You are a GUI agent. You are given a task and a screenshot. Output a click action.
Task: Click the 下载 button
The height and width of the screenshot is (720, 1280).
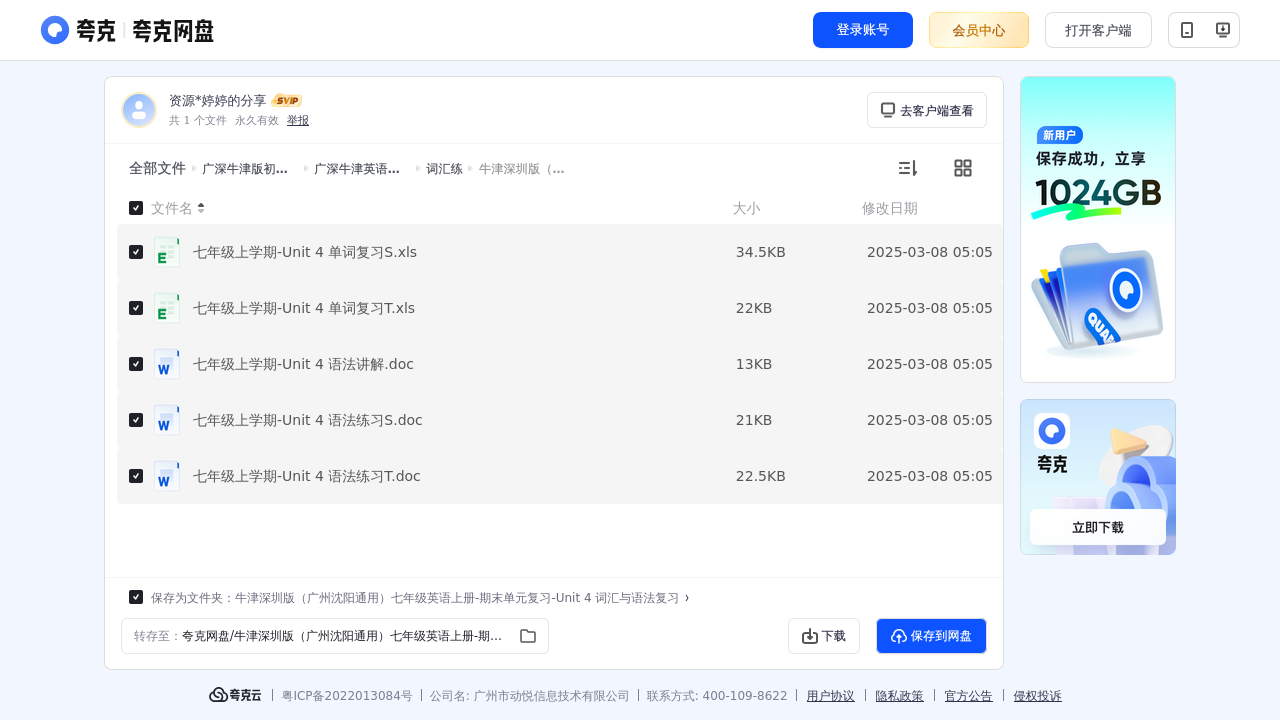coord(824,636)
